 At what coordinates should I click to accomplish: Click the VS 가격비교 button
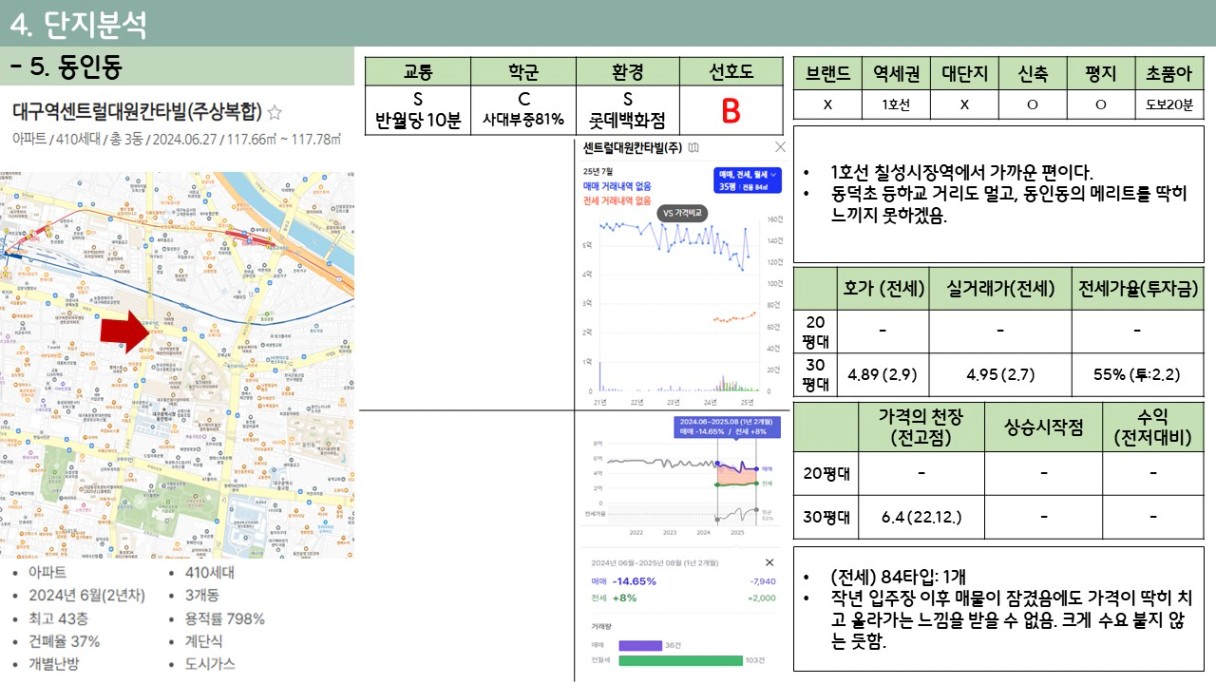click(682, 213)
